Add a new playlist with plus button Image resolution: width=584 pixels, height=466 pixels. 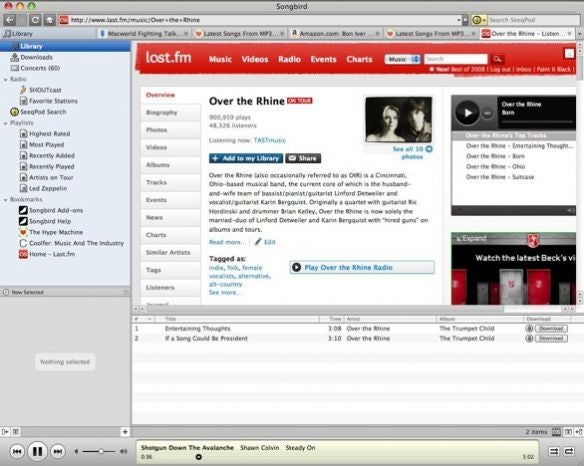125,432
